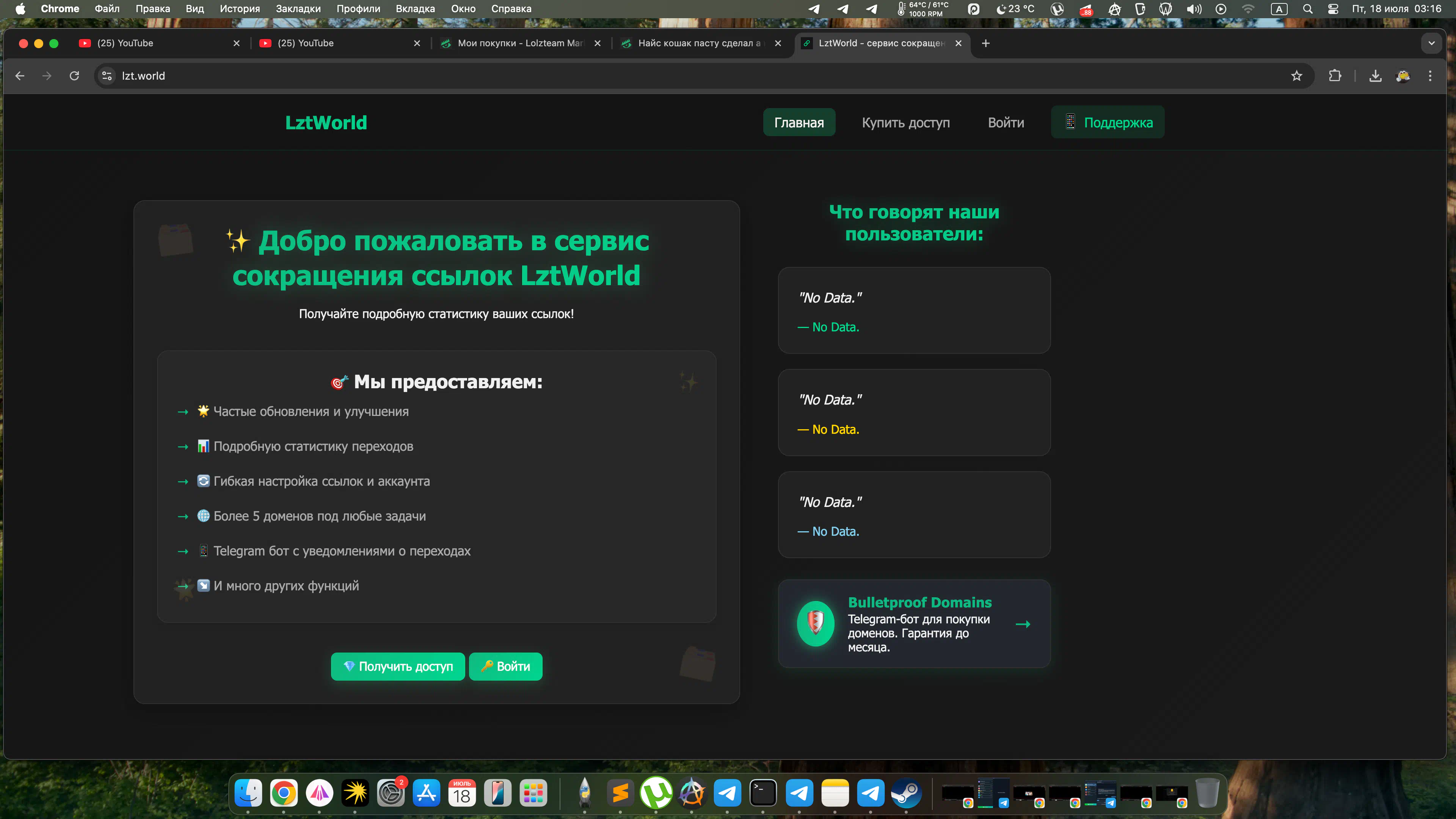1456x819 pixels.
Task: Open the Правка menu
Action: point(152,8)
